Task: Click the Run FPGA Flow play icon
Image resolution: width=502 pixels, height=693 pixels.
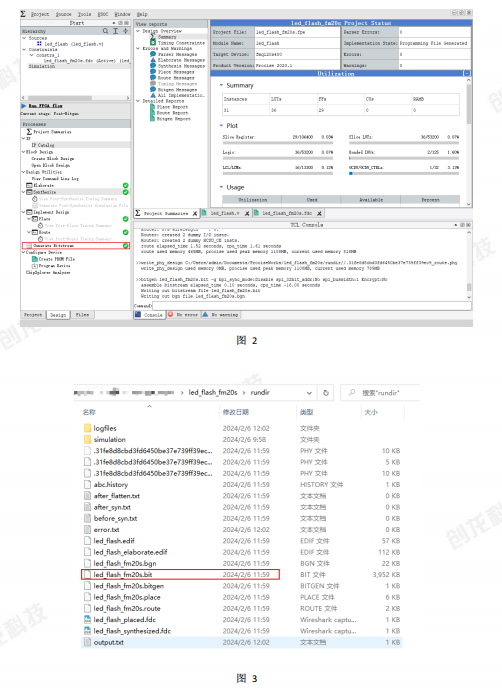Action: pos(23,106)
